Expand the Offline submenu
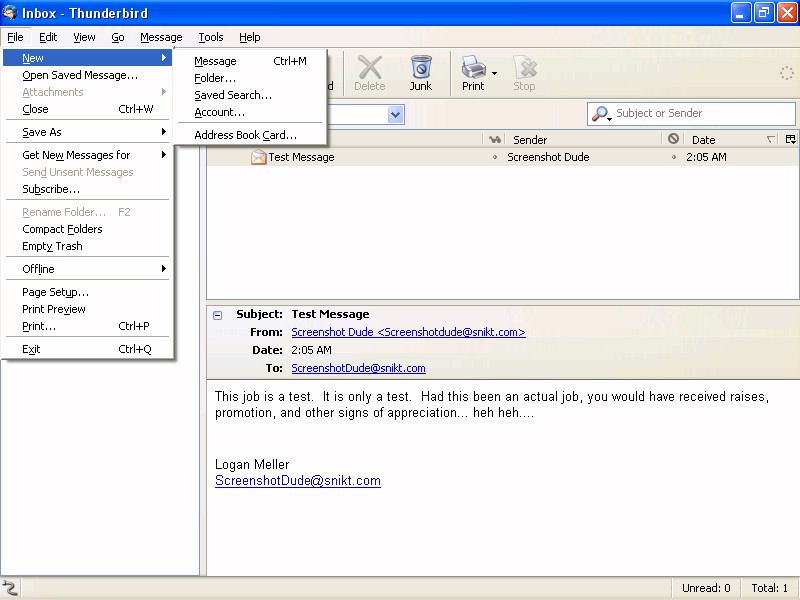Screen dimensions: 800x600 (x=88, y=269)
